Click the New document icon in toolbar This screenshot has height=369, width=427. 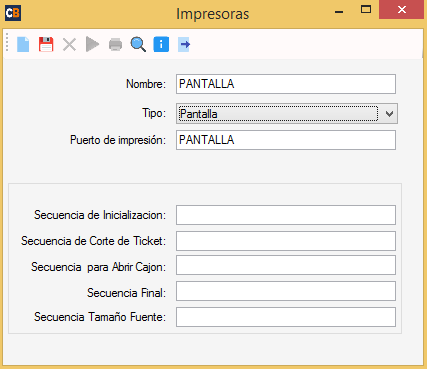coord(23,44)
